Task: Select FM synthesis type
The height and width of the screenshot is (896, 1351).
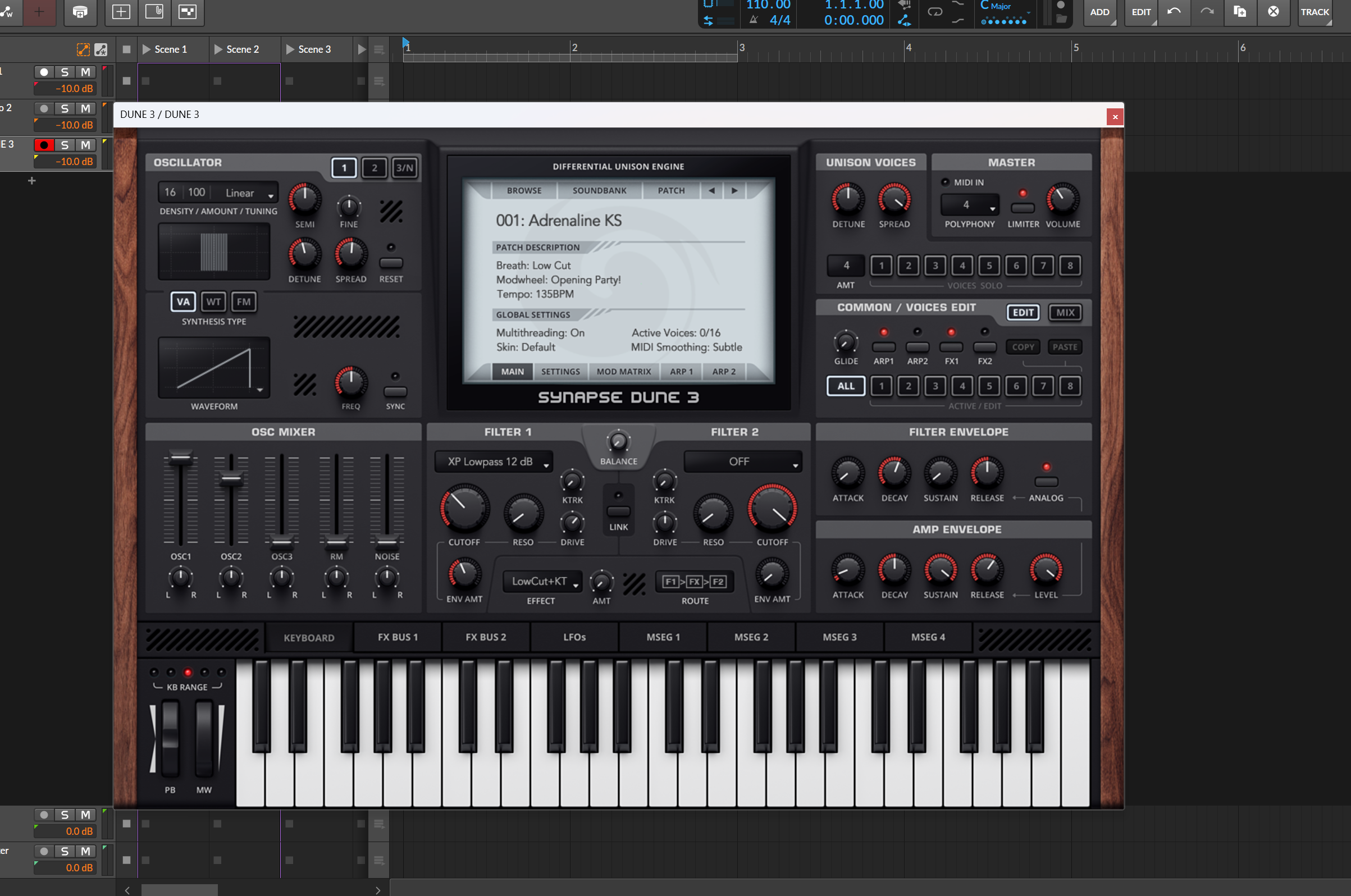Action: pyautogui.click(x=244, y=301)
